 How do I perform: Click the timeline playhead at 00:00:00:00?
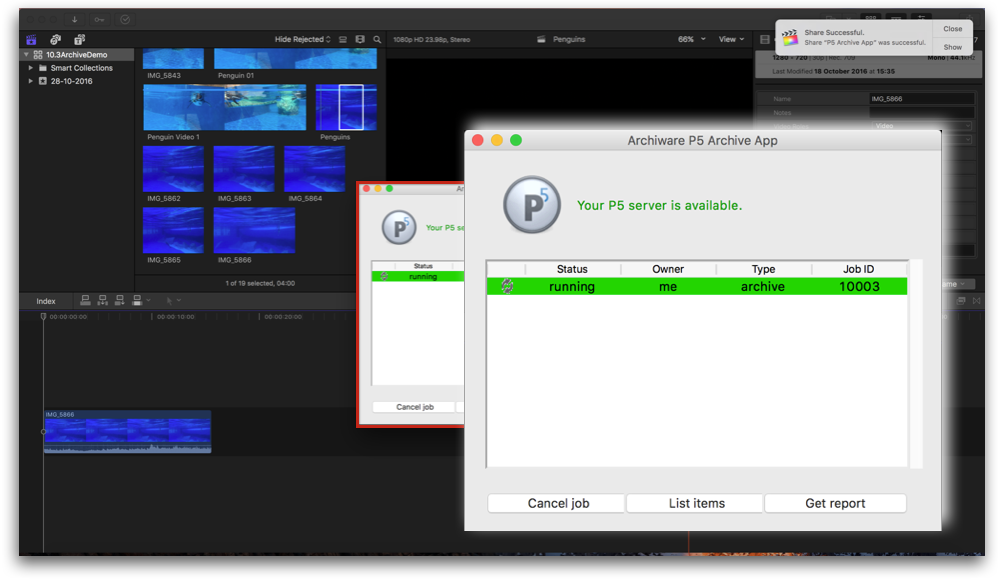44,316
